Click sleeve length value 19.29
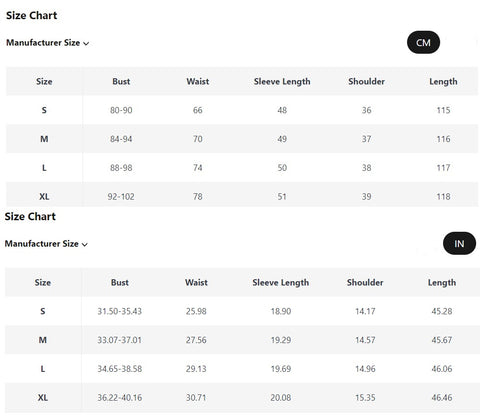The width and height of the screenshot is (480, 416). [281, 340]
